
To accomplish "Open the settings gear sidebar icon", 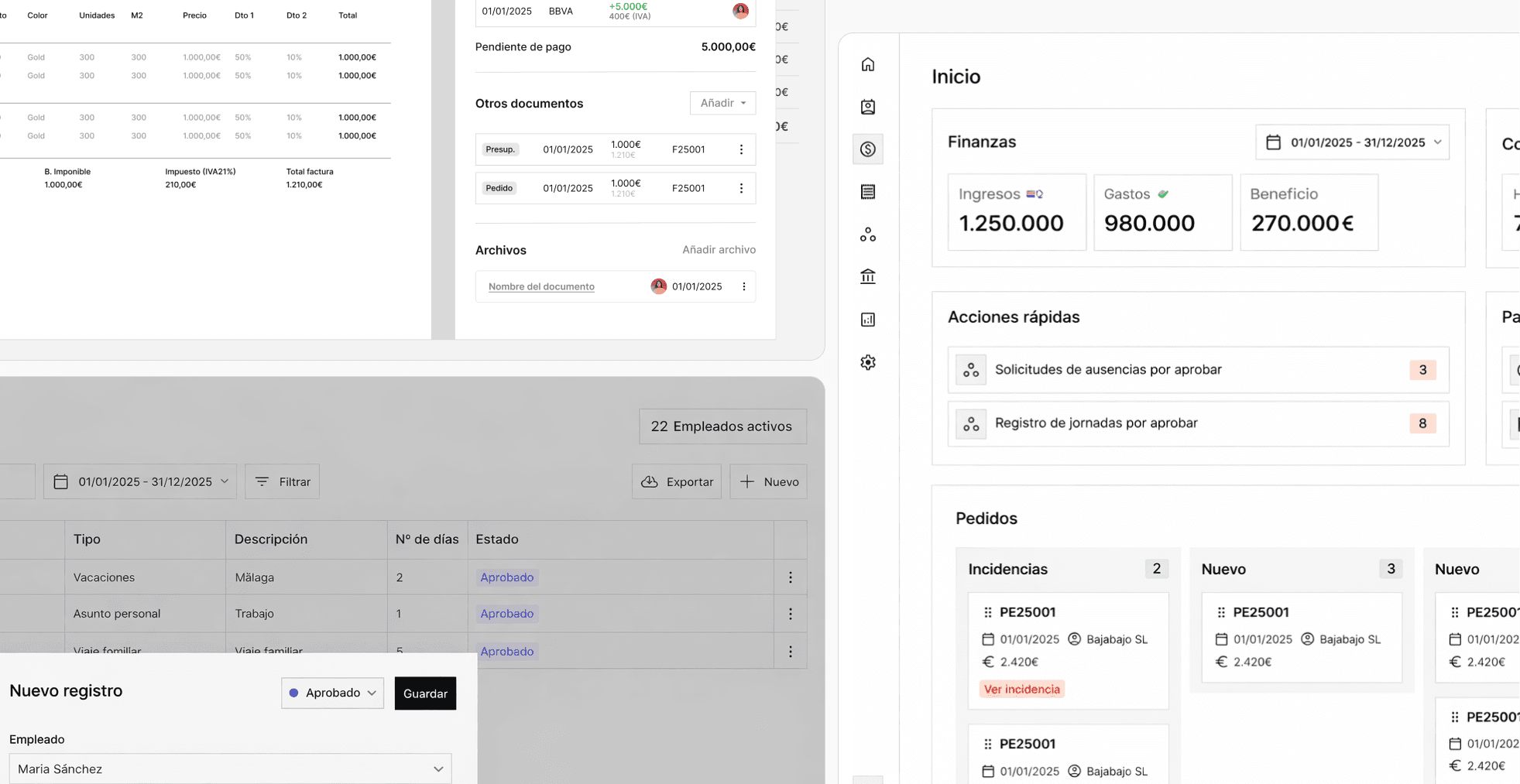I will [x=867, y=362].
